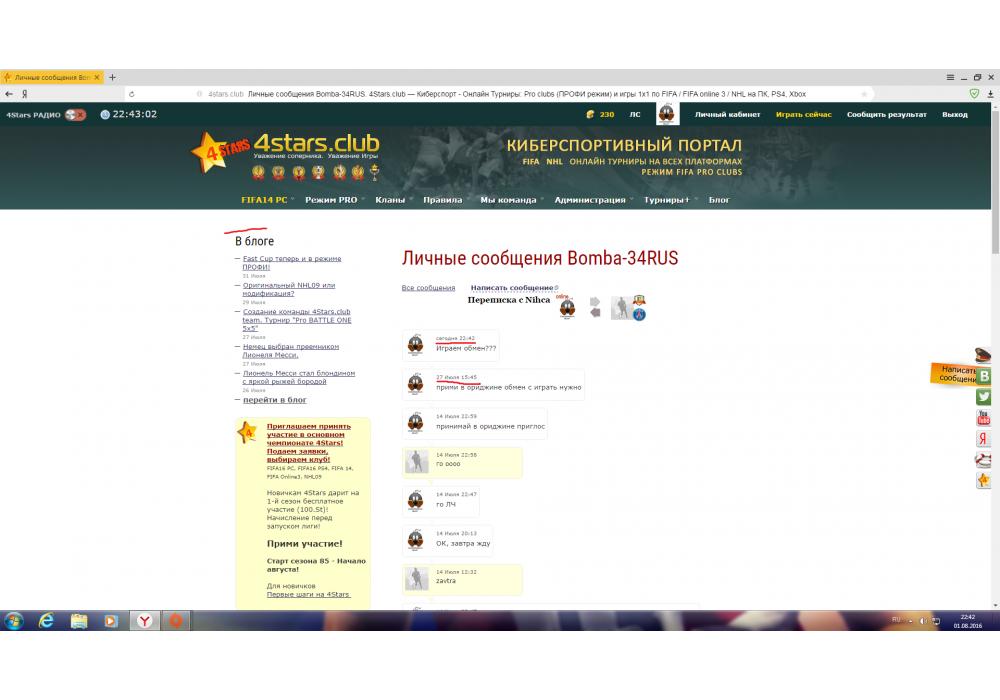Image resolution: width=1000 pixels, height=700 pixels.
Task: Open Личный кабинет
Action: [x=728, y=115]
